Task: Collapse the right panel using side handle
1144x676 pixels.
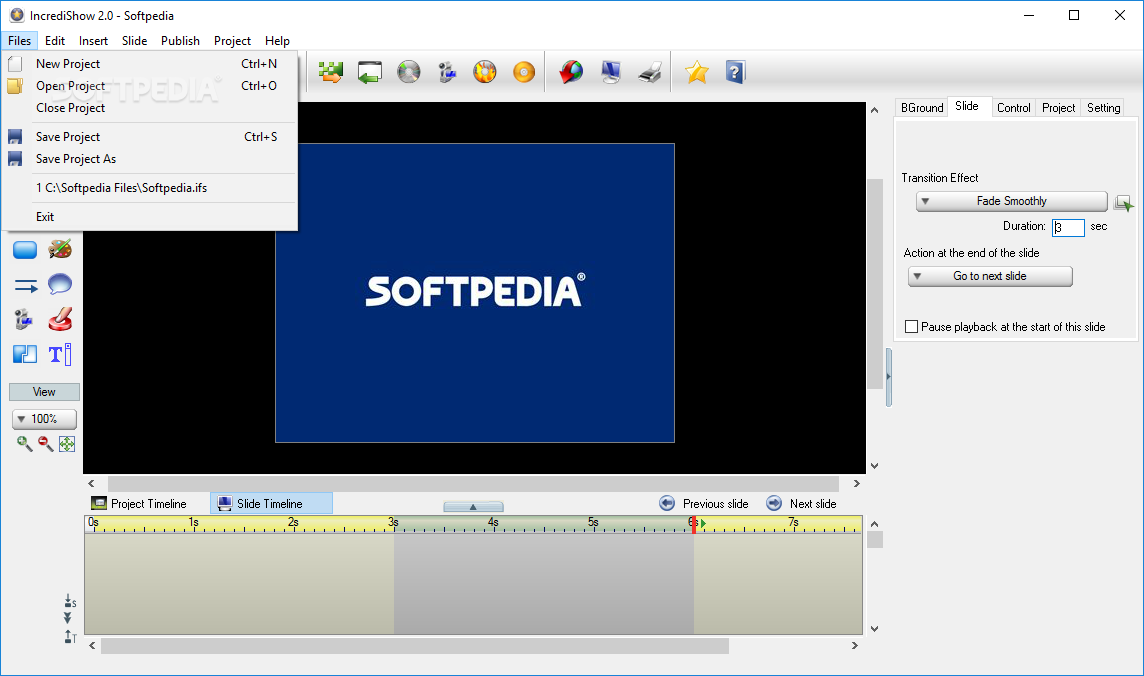Action: click(889, 377)
